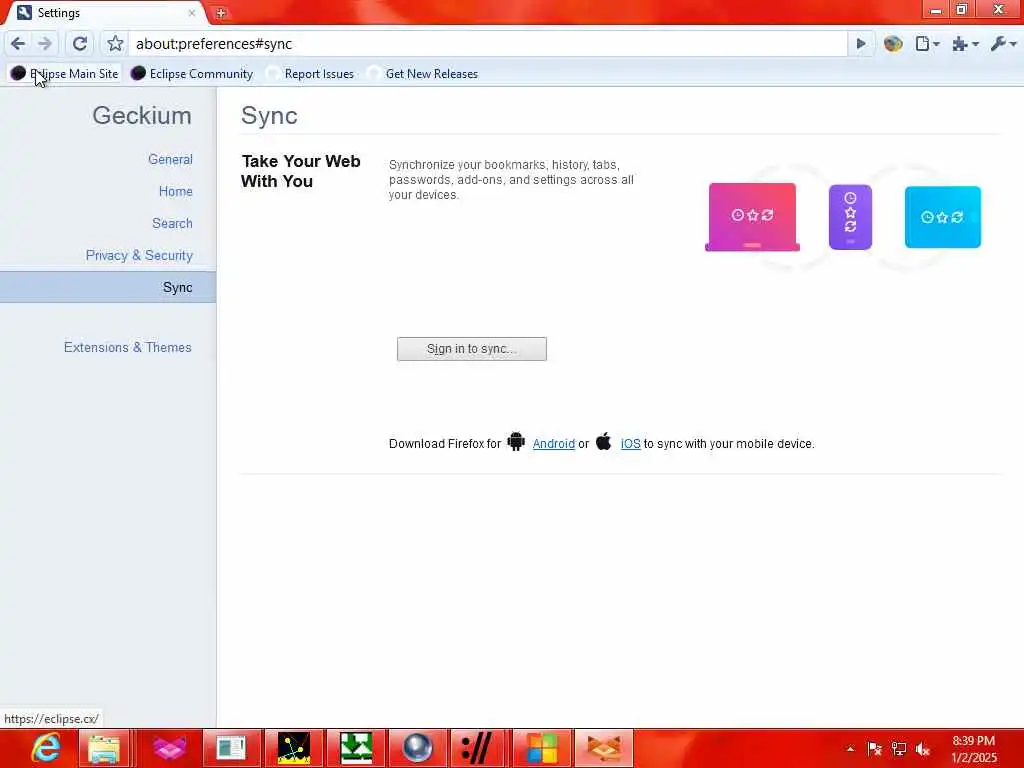Follow the Android download link
This screenshot has width=1024, height=768.
pos(554,443)
